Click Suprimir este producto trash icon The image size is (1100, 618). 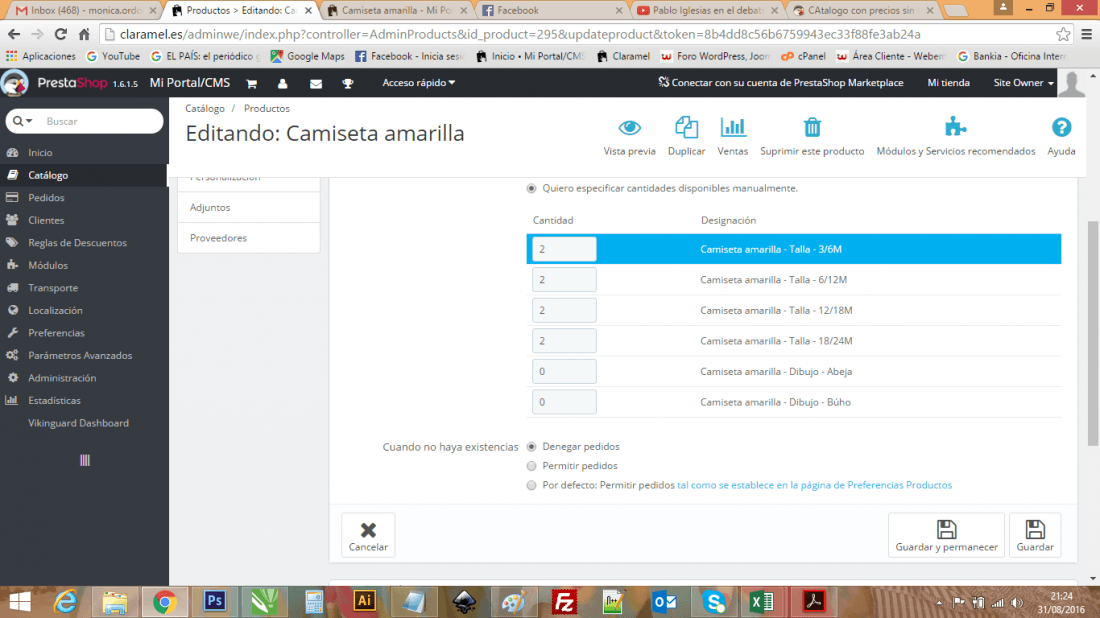point(812,127)
